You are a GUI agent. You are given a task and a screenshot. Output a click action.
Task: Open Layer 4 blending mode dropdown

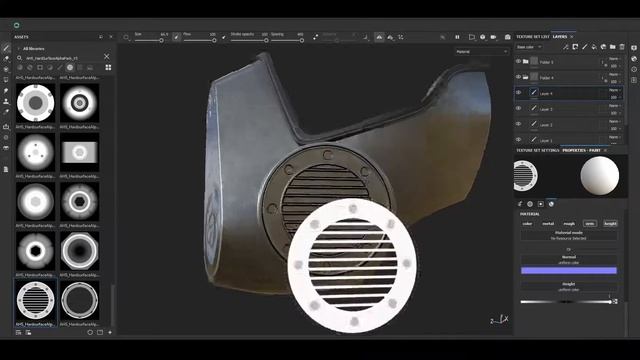click(614, 90)
